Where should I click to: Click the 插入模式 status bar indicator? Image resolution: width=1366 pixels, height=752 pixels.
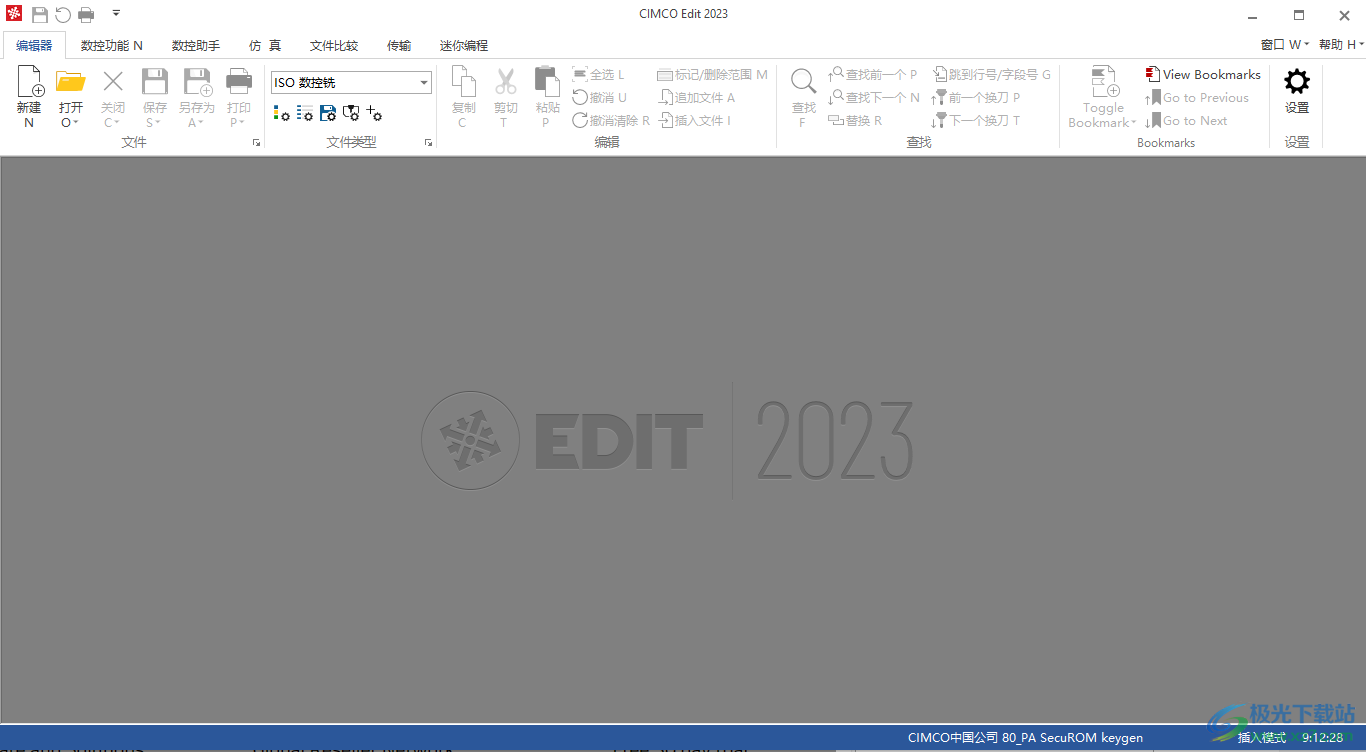point(1262,738)
